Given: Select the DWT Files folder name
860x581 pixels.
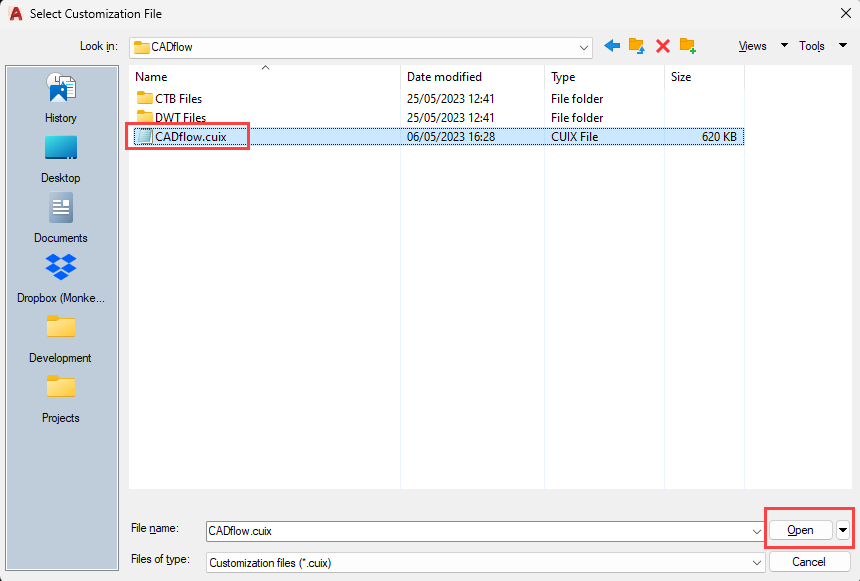Looking at the screenshot, I should 180,117.
